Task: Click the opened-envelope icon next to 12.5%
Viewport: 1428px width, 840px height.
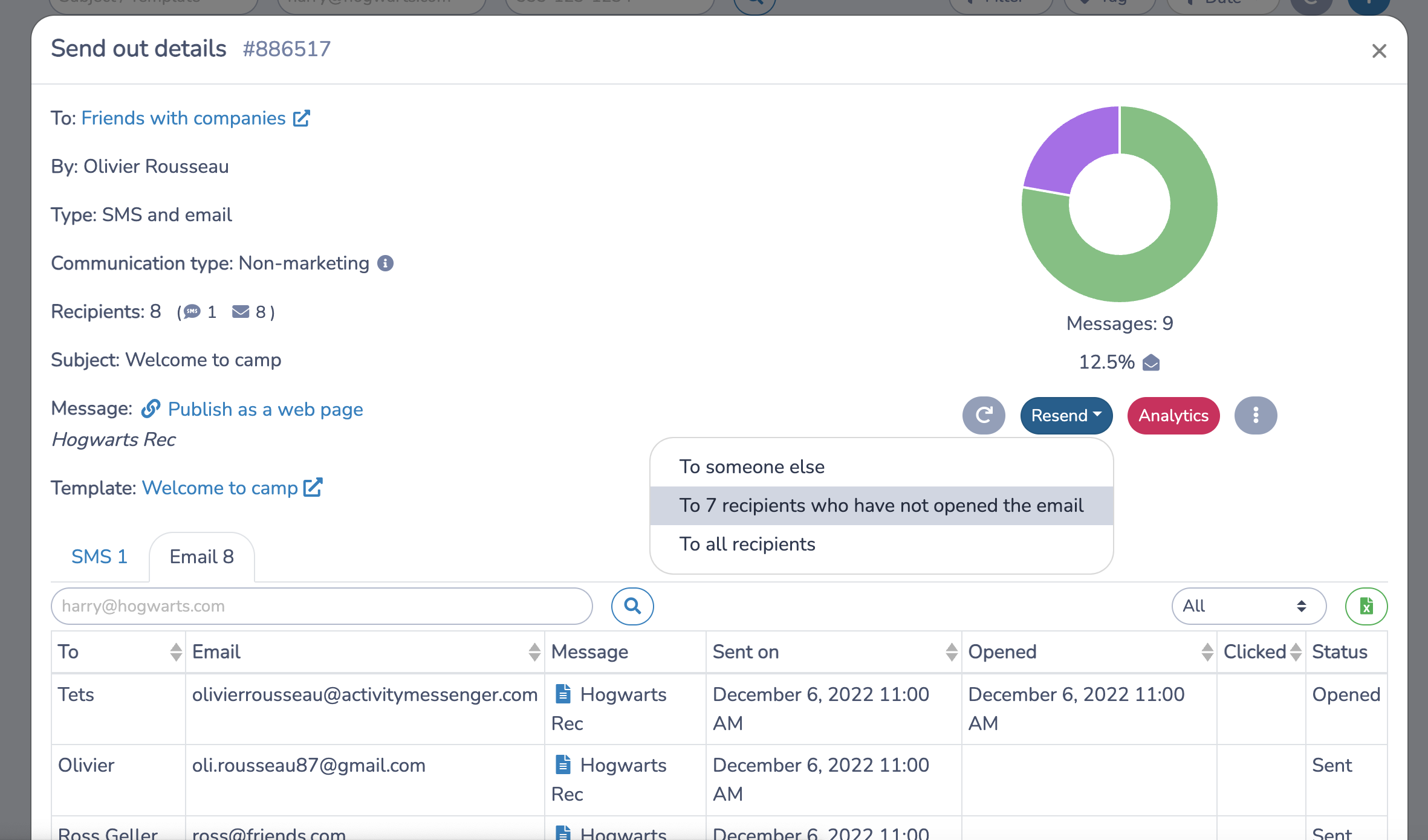Action: pos(1151,363)
